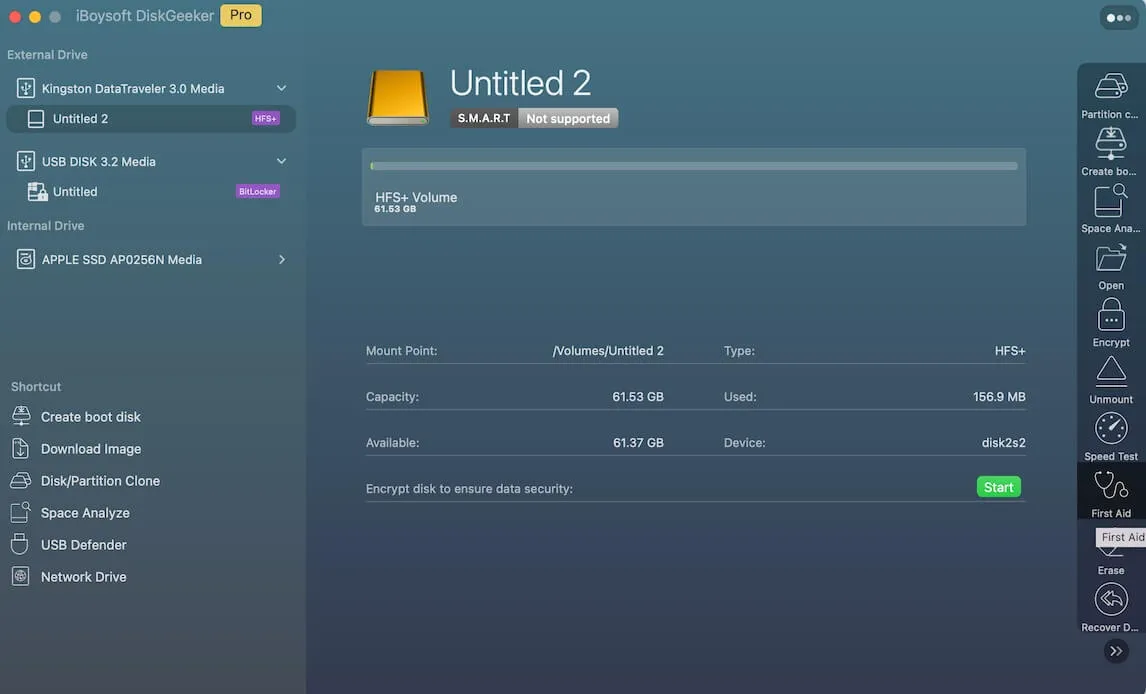
Task: Click the HFS+ Volume usage bar
Action: [x=693, y=166]
